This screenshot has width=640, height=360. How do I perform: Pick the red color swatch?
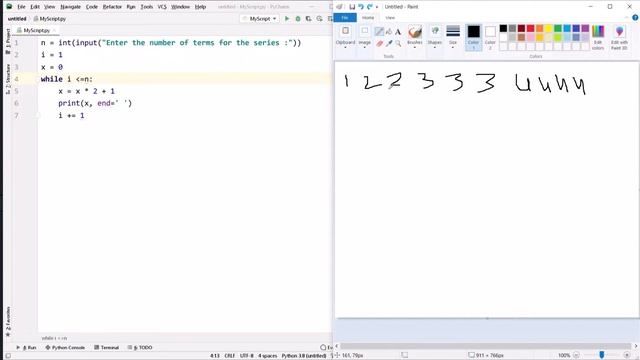click(x=531, y=28)
